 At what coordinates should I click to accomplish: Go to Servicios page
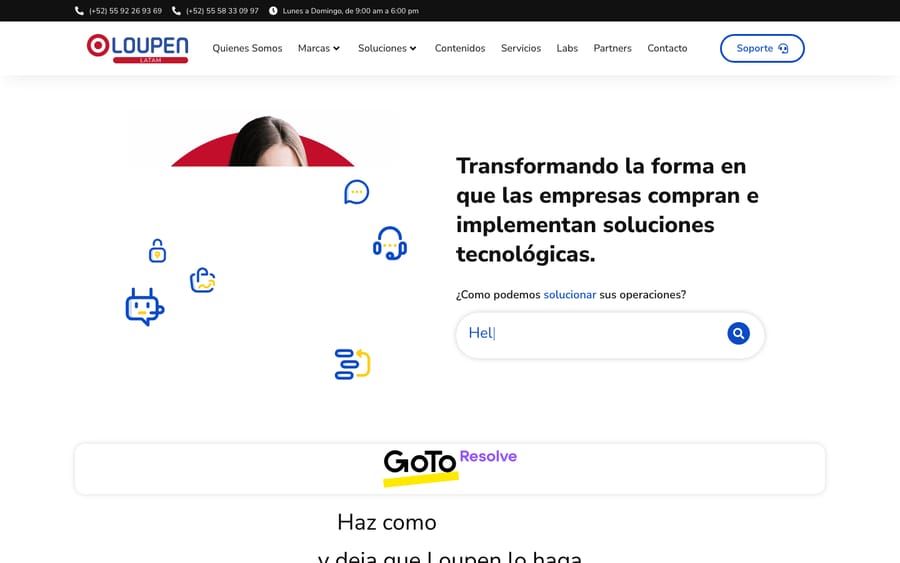[521, 48]
